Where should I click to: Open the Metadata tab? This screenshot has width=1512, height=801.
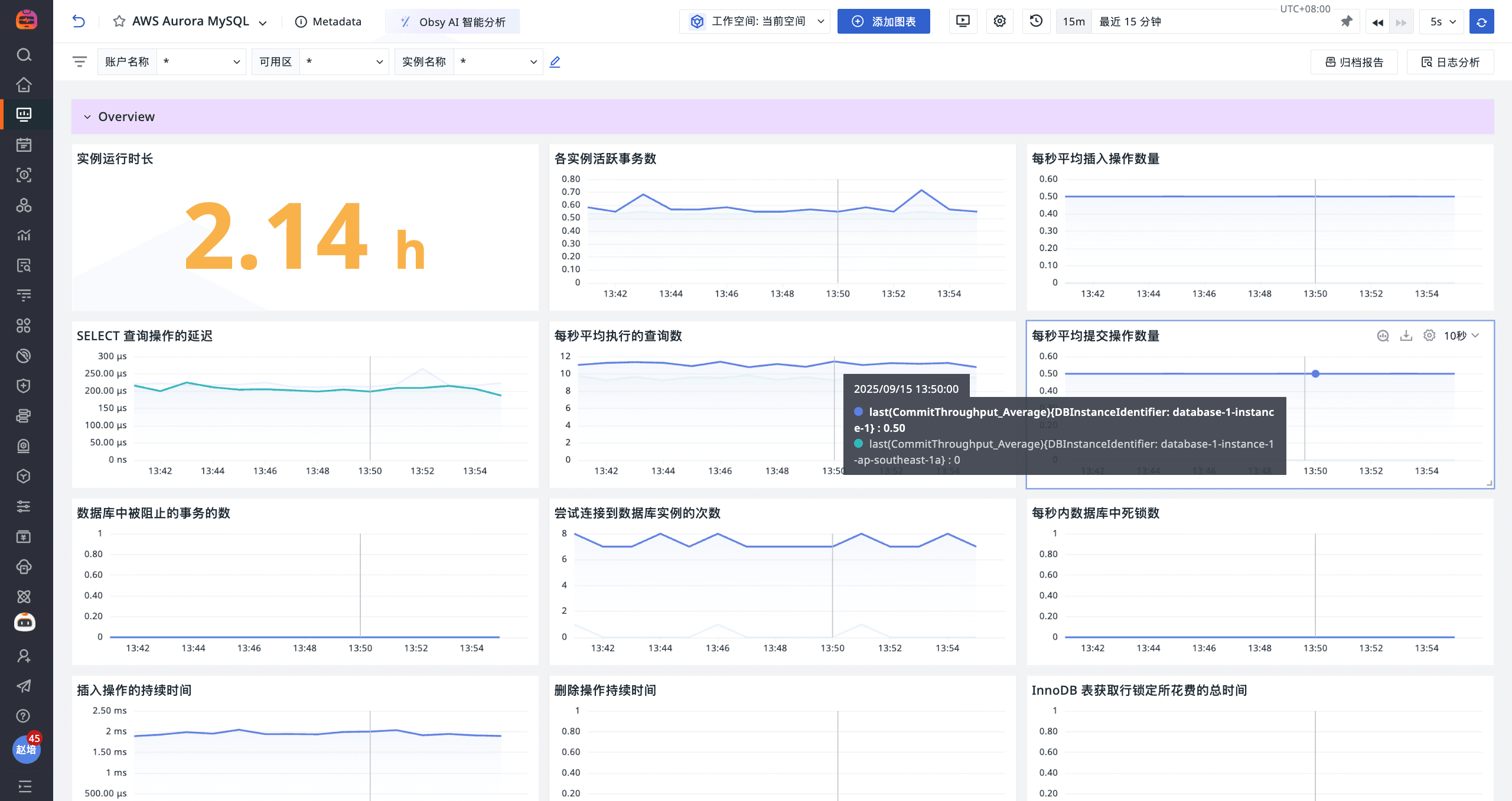pos(328,22)
